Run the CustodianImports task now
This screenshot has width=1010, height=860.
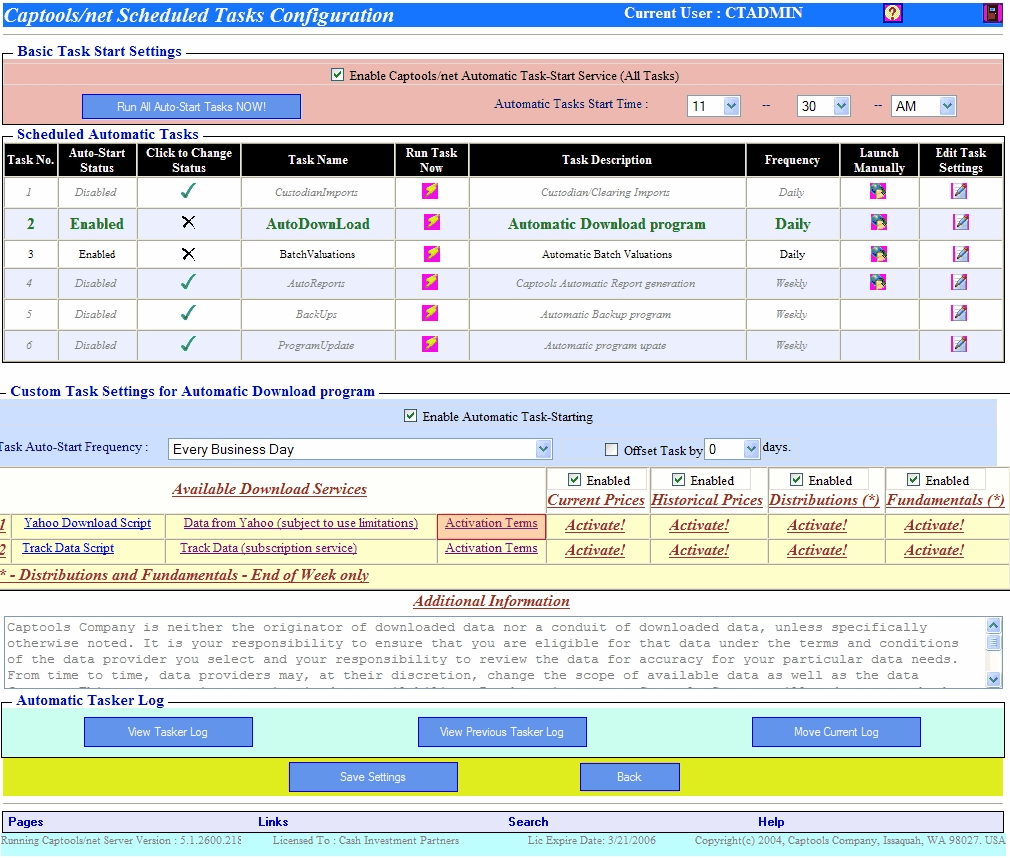[431, 191]
